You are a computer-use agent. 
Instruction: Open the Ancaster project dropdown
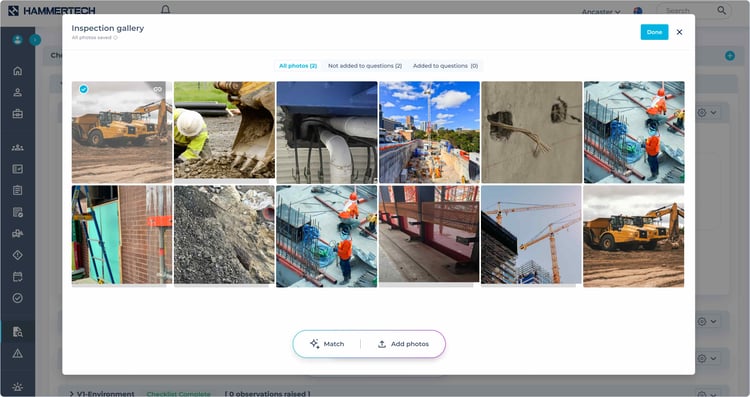tap(601, 11)
